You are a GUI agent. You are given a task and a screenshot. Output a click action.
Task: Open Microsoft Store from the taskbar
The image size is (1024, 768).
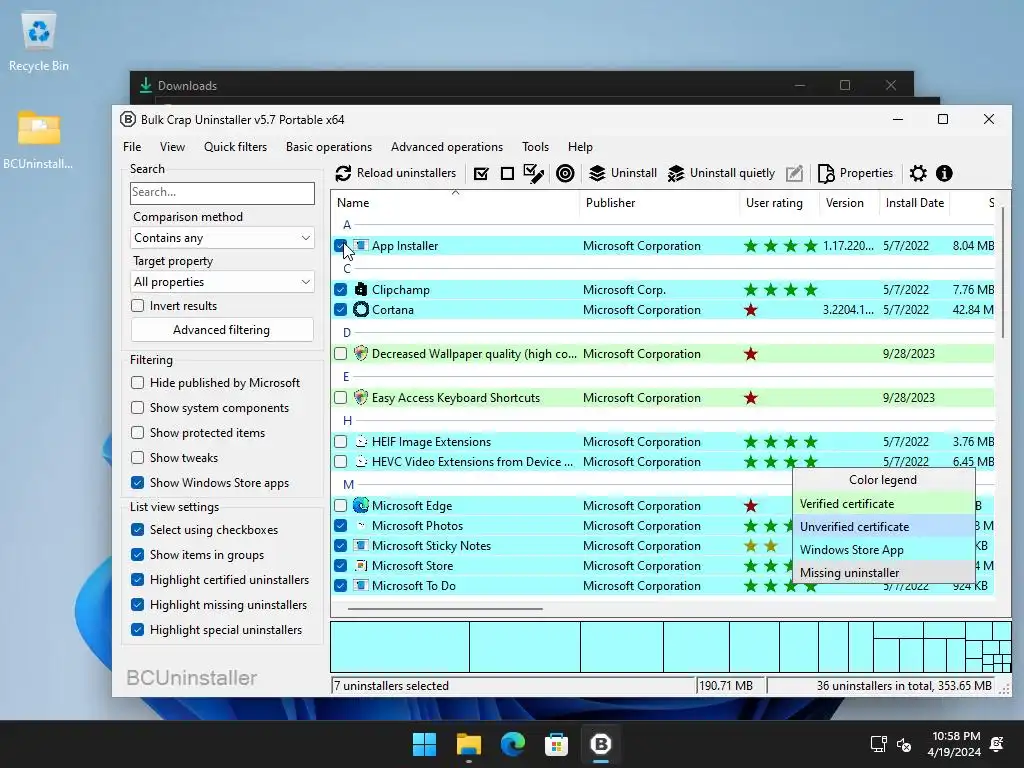pos(556,744)
